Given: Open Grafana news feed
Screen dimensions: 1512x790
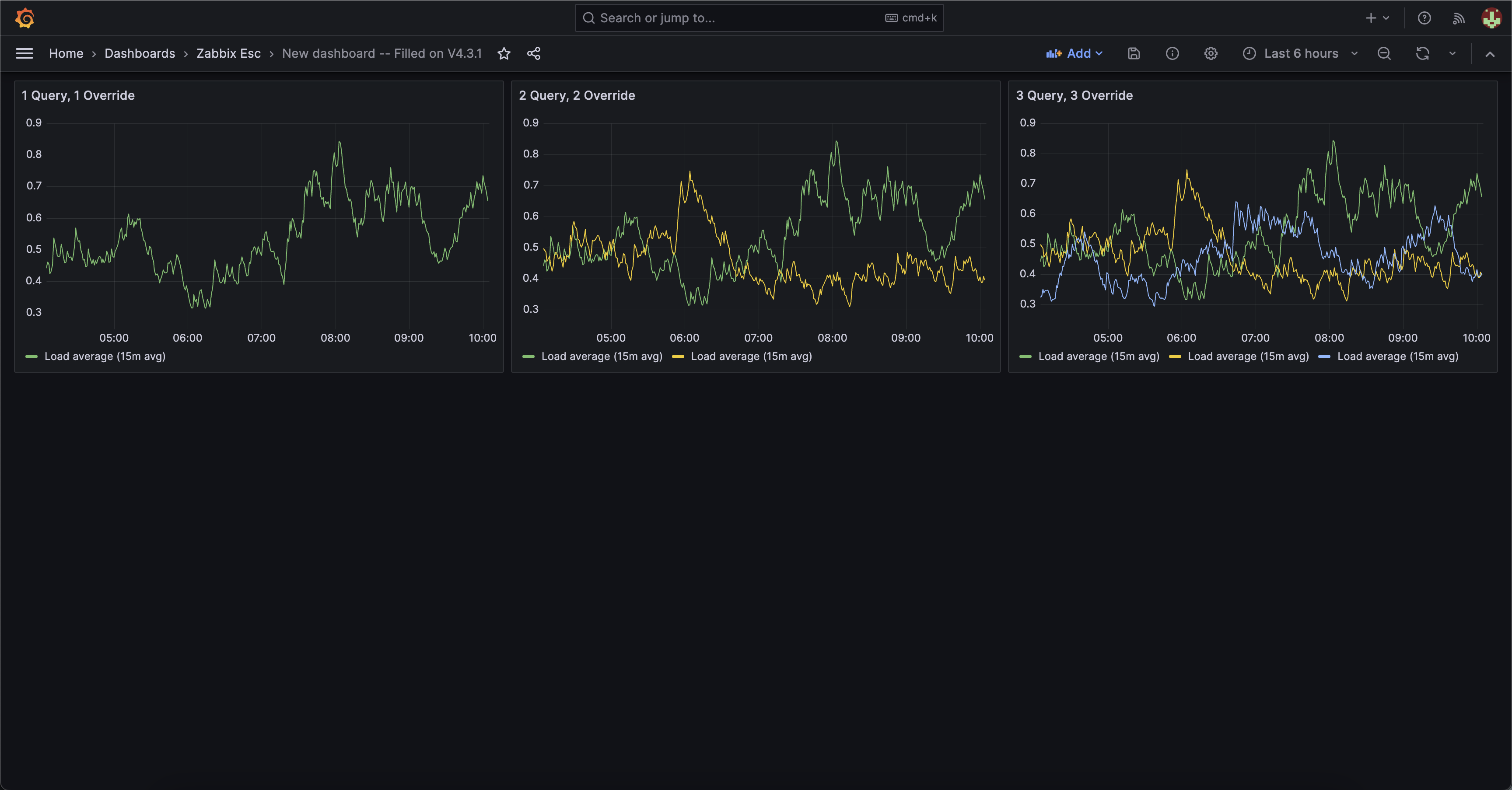Looking at the screenshot, I should pos(1458,17).
